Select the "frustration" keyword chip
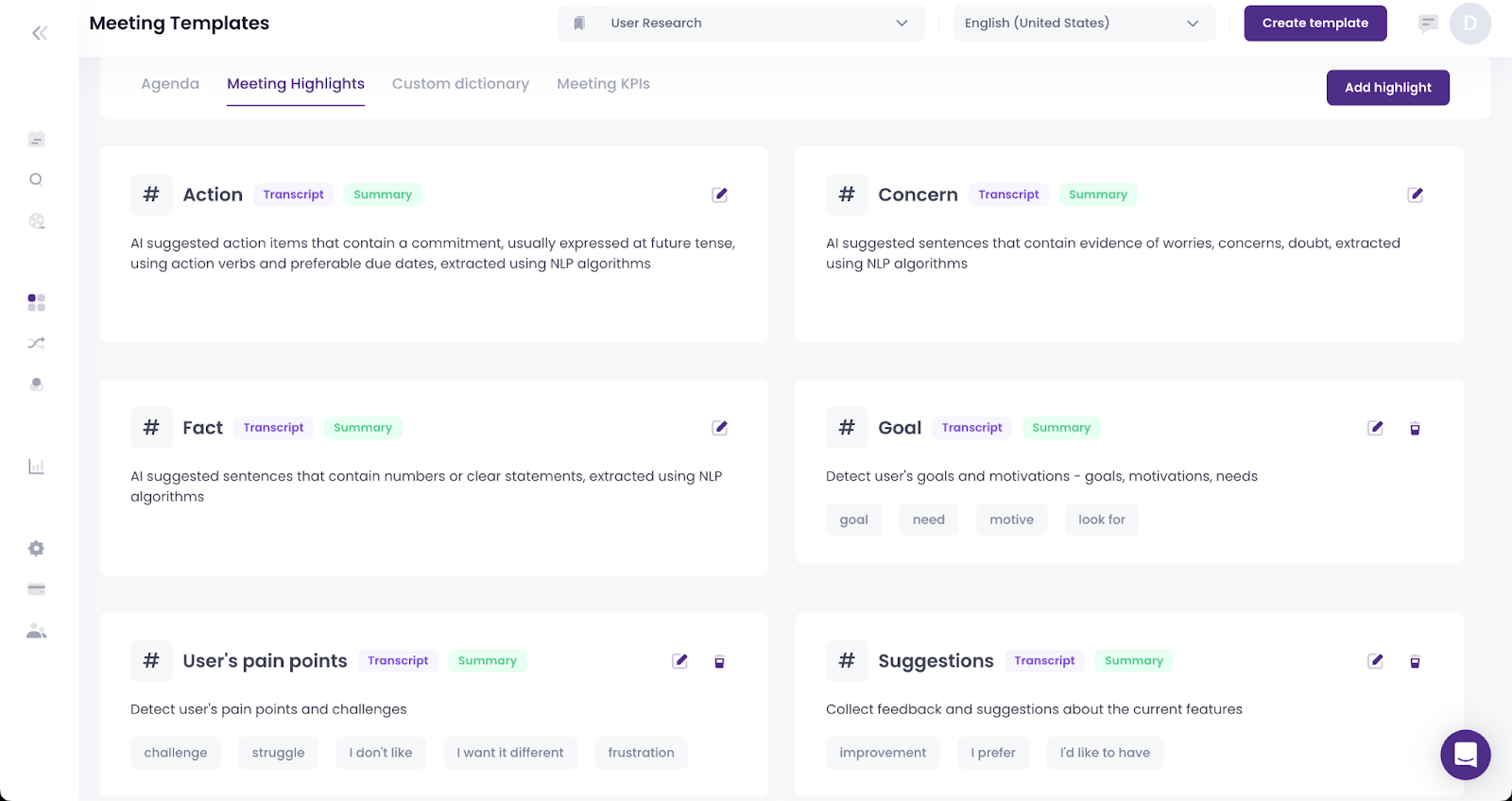Image resolution: width=1512 pixels, height=801 pixels. click(x=641, y=753)
